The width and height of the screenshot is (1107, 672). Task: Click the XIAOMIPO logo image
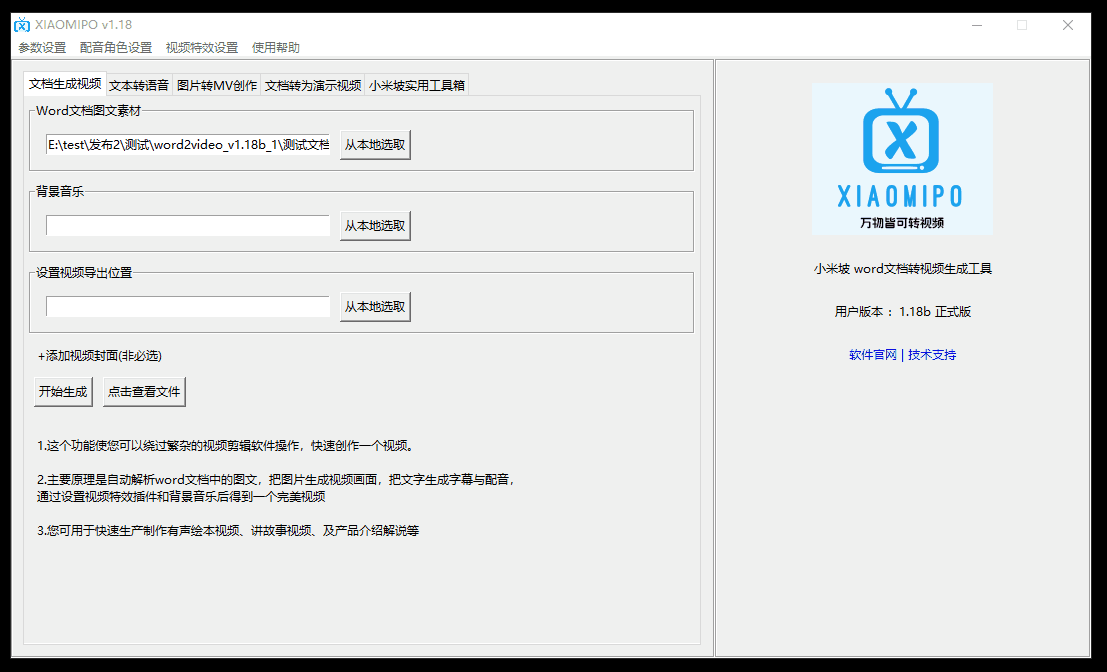[x=902, y=159]
